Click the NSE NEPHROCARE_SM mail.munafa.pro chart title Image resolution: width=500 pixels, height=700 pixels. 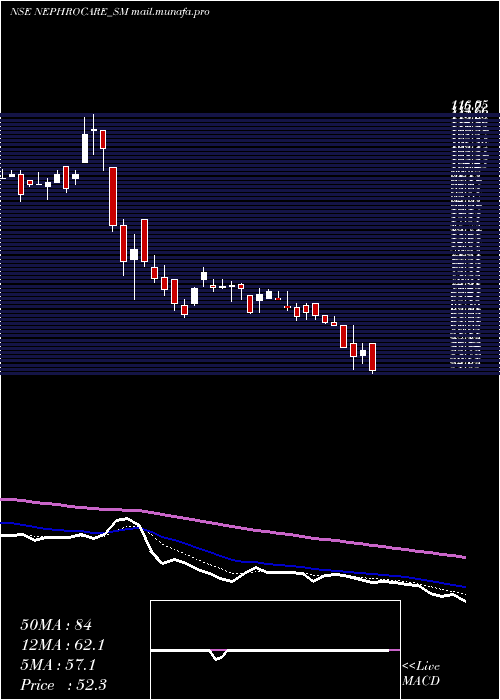coord(109,12)
